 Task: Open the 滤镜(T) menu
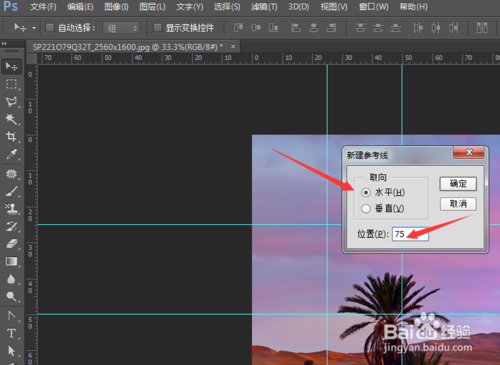pos(264,7)
